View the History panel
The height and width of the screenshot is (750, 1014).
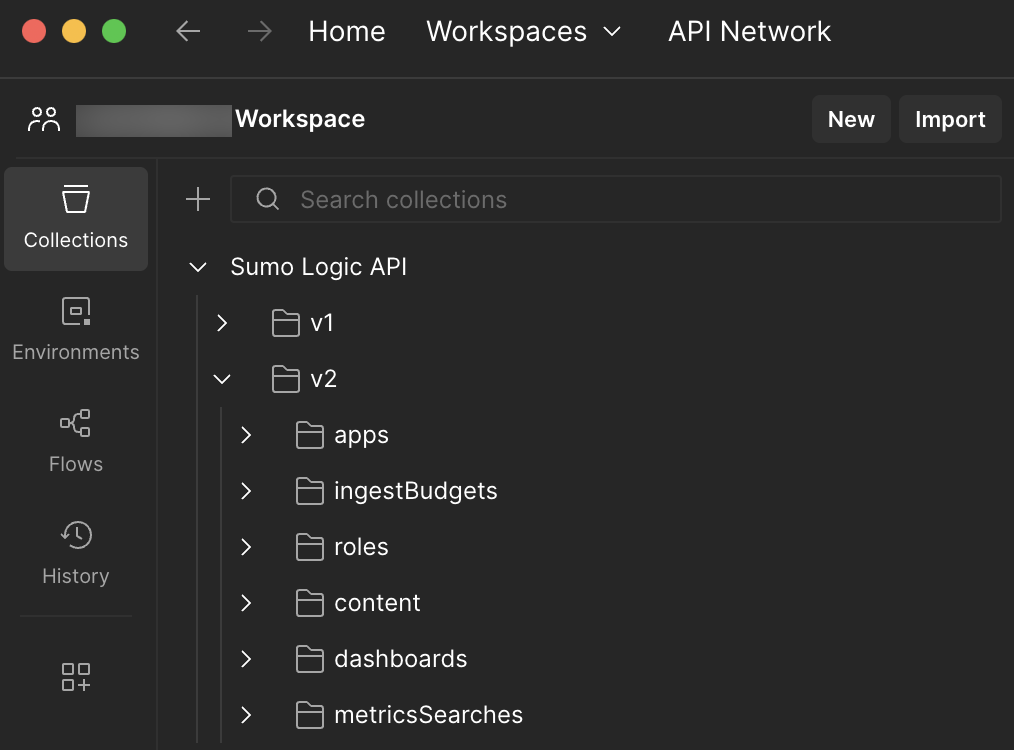click(75, 553)
